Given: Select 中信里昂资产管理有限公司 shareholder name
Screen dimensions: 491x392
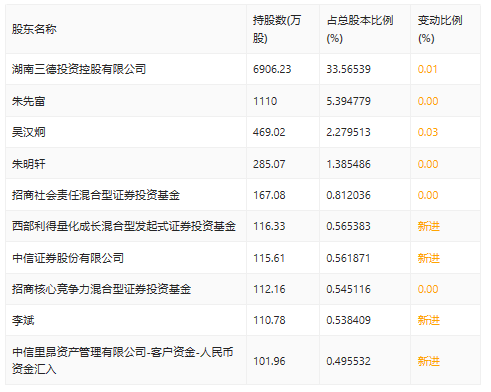Looking at the screenshot, I should point(122,361).
